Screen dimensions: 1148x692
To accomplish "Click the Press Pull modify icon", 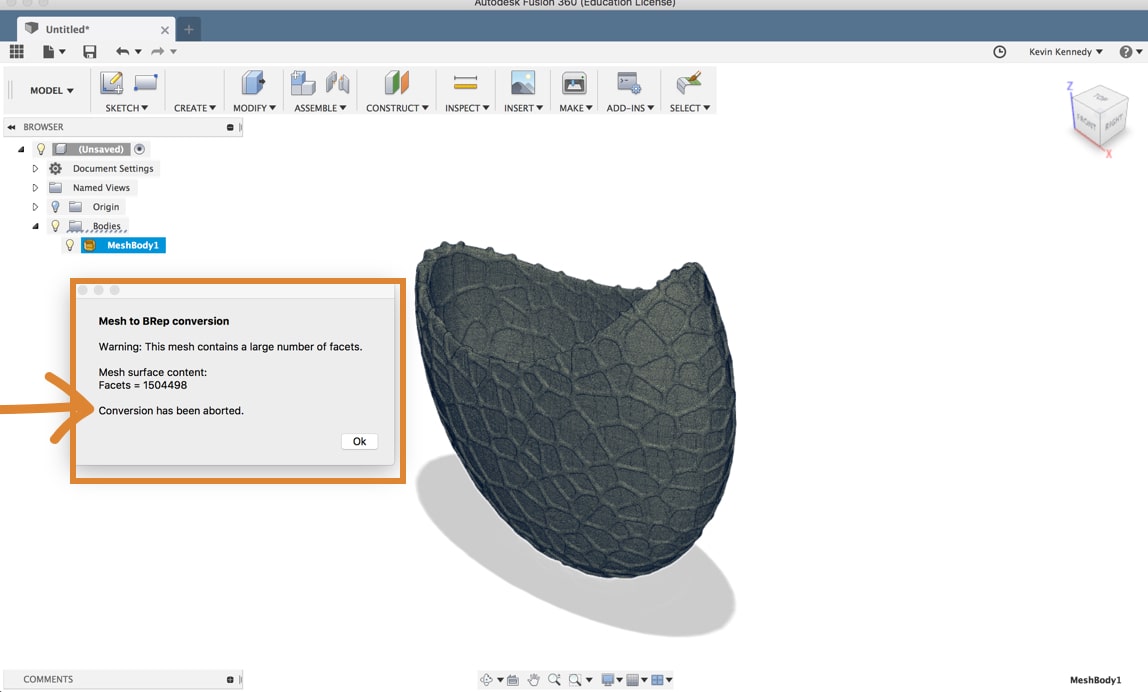I will [253, 83].
